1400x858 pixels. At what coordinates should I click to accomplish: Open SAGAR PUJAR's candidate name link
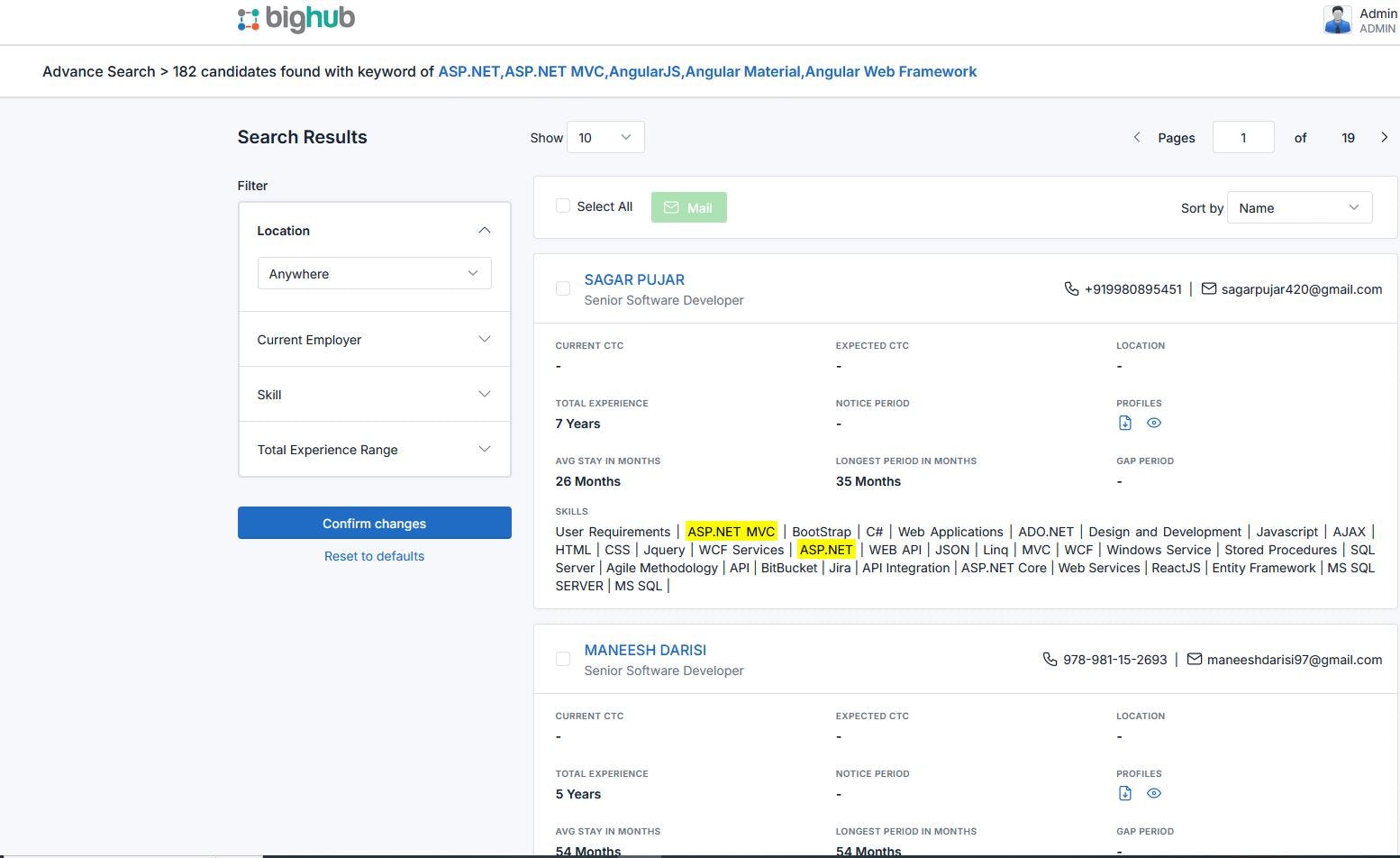(634, 279)
